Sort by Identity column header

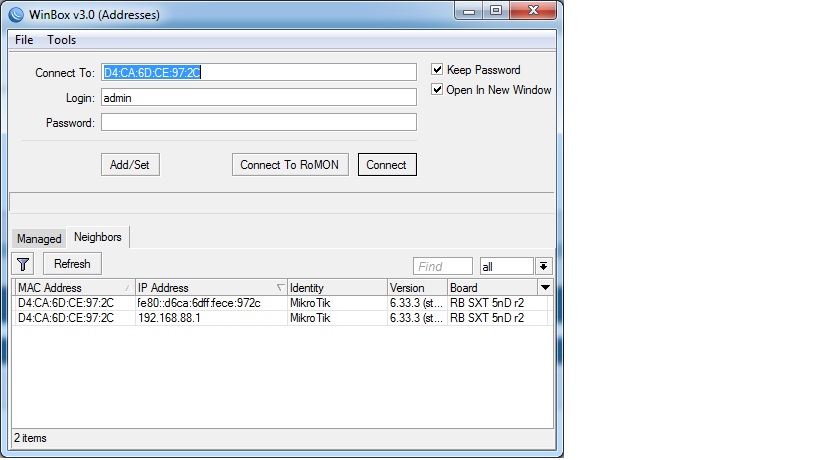click(337, 288)
